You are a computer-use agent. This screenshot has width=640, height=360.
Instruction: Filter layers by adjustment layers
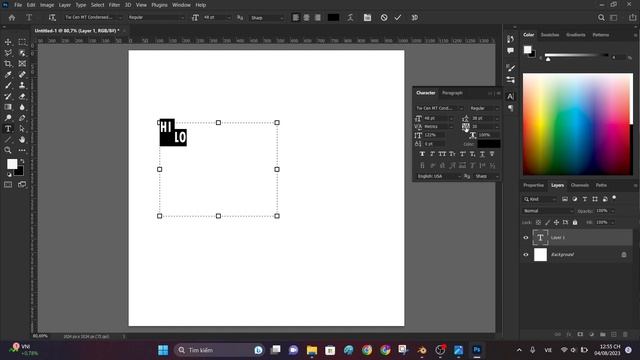(x=575, y=199)
